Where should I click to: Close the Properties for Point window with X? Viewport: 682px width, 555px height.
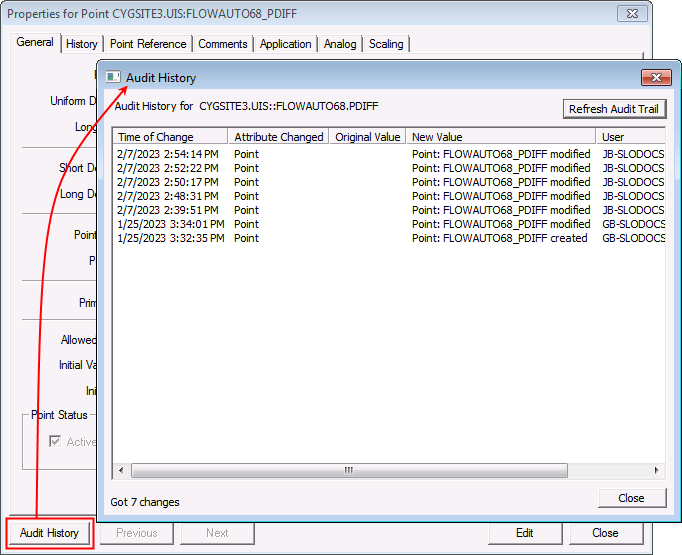click(x=632, y=14)
